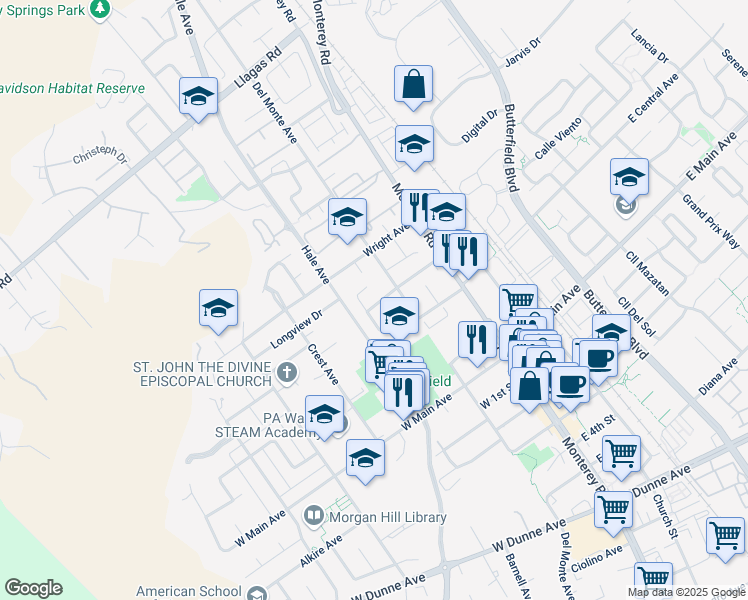748x600 pixels.
Task: Click the Longview Dr street label
Action: click(297, 329)
